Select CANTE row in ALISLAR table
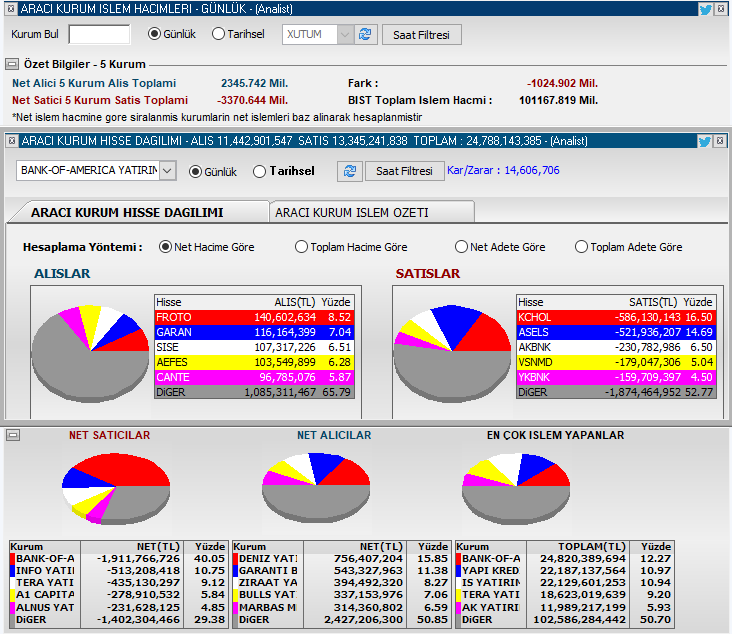The height and width of the screenshot is (634, 732). (x=254, y=377)
